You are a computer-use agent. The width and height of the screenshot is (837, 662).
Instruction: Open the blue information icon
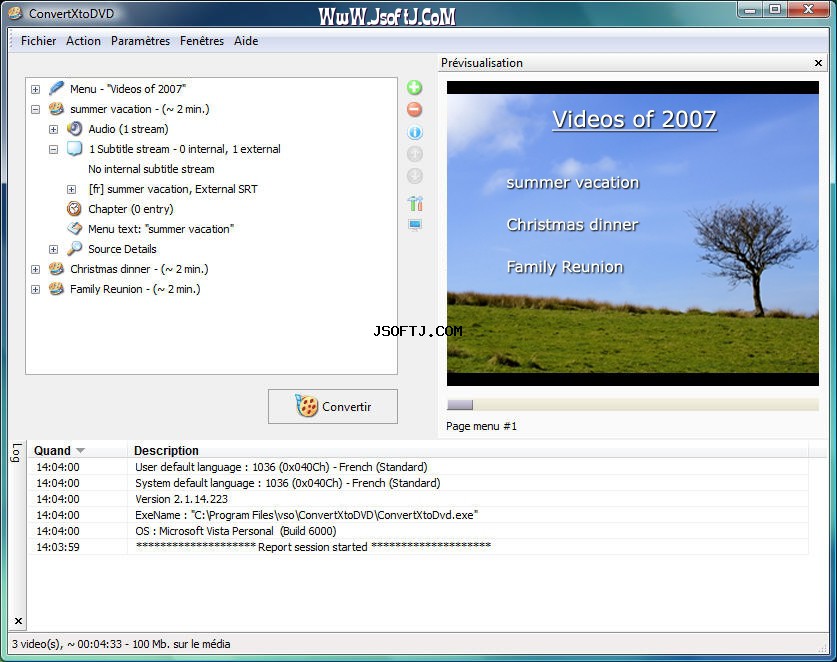(x=414, y=132)
